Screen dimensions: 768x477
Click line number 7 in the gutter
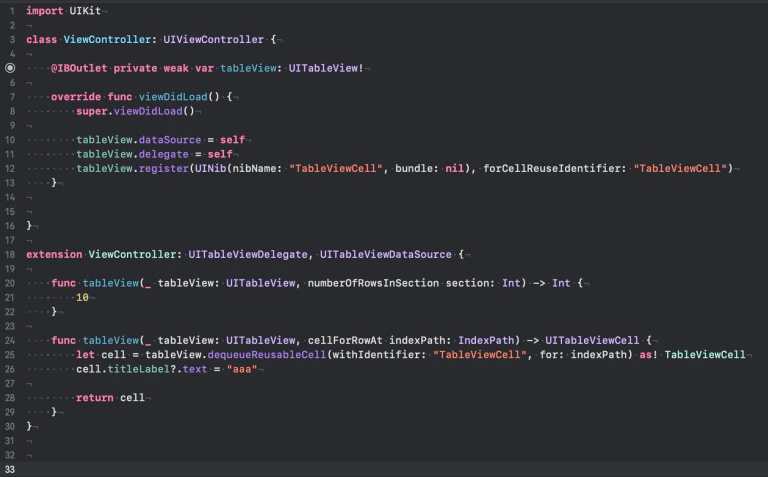(12, 97)
